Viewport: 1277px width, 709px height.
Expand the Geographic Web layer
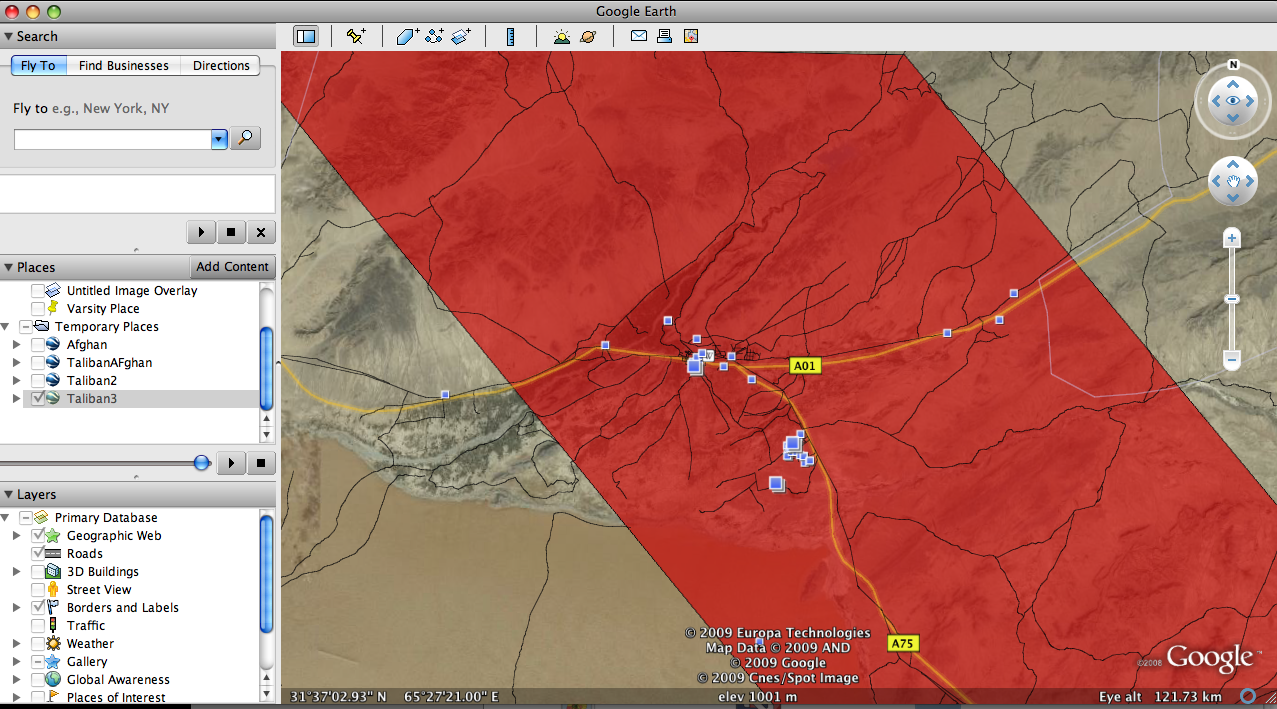(x=16, y=536)
